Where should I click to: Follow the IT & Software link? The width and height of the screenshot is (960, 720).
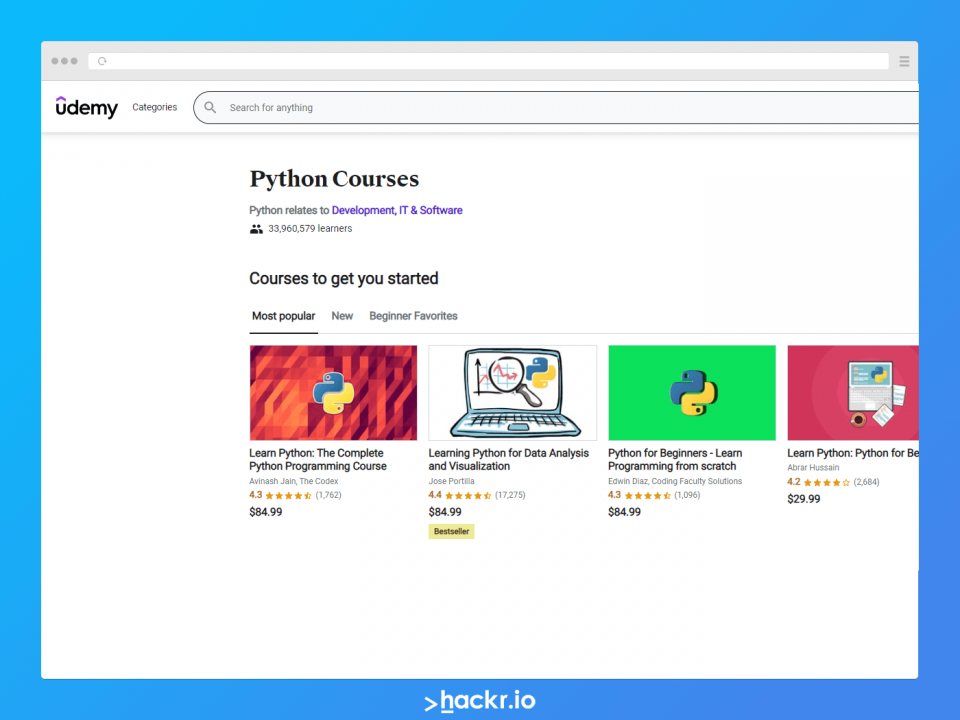tap(430, 210)
